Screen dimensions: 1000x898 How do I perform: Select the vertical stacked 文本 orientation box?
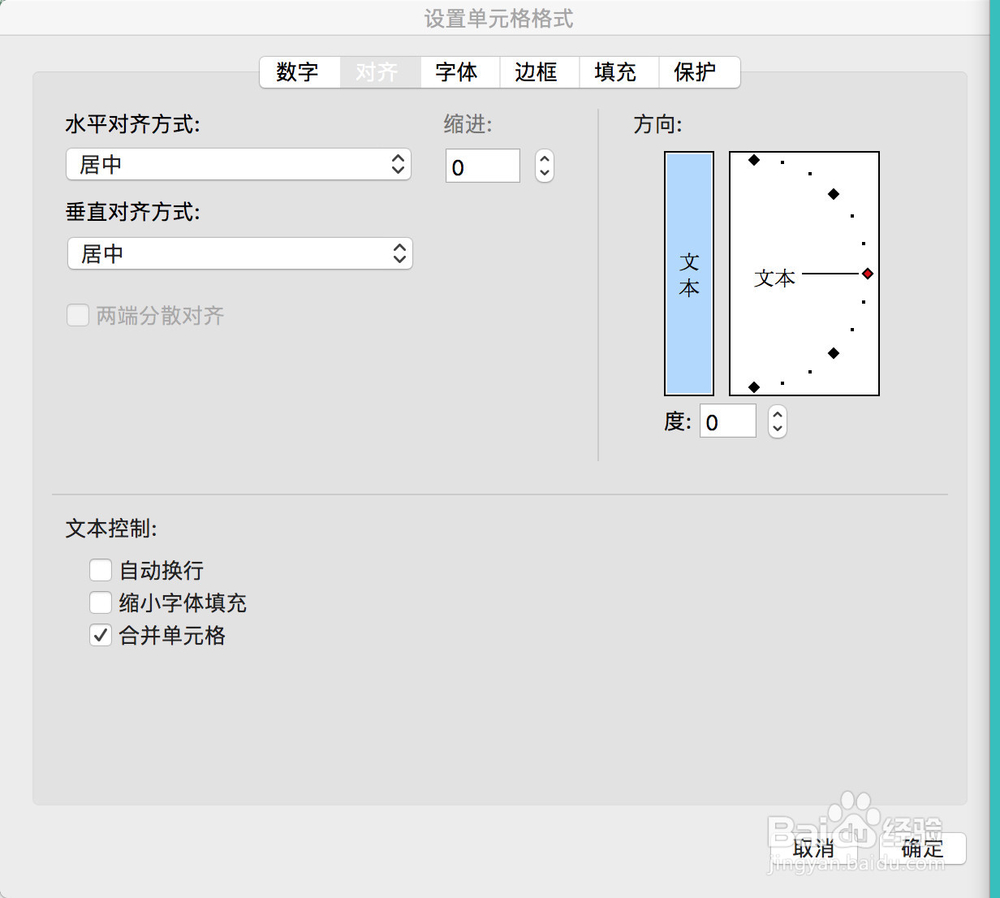coord(688,272)
